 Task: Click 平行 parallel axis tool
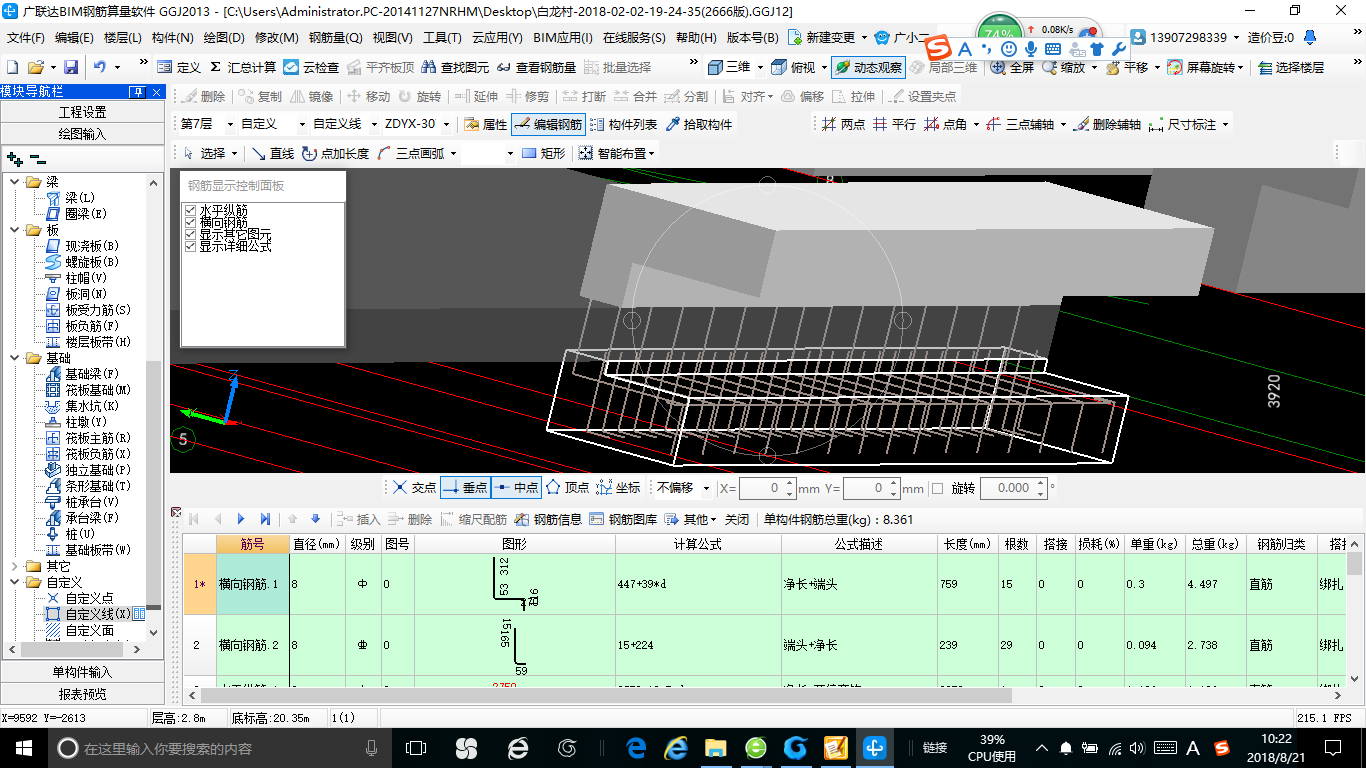coord(894,124)
